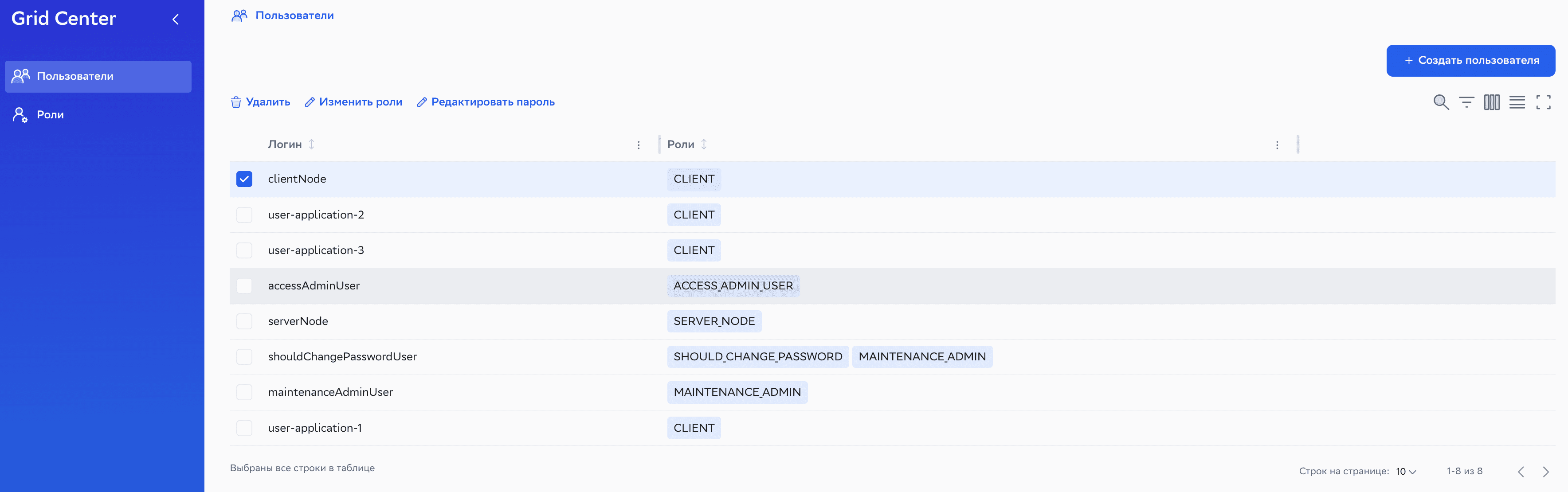The width and height of the screenshot is (1568, 492).
Task: Tick the maintenanceAdminUser checkbox
Action: coord(244,392)
